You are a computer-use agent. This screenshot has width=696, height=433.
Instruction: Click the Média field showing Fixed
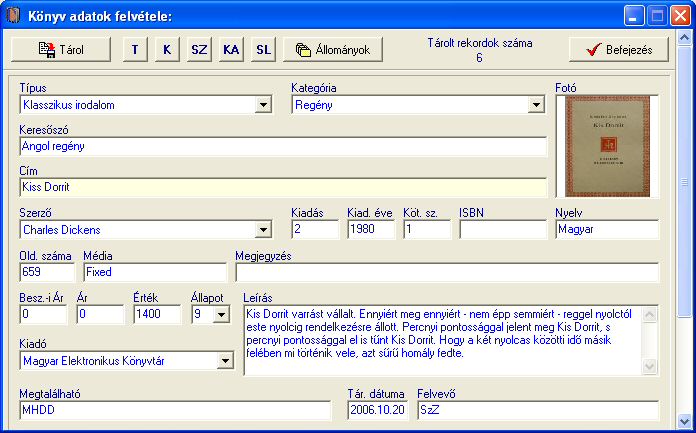[x=155, y=272]
